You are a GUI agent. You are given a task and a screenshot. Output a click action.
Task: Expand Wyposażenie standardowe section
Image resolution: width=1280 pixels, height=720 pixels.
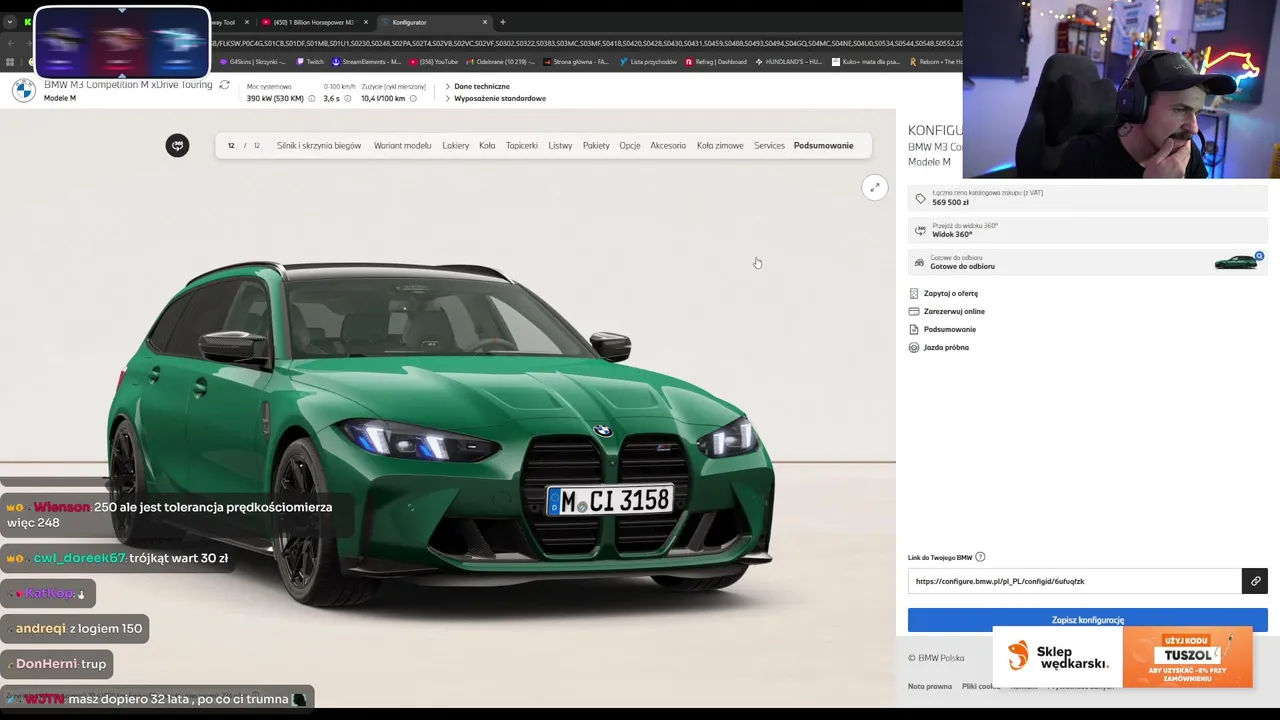pos(494,98)
